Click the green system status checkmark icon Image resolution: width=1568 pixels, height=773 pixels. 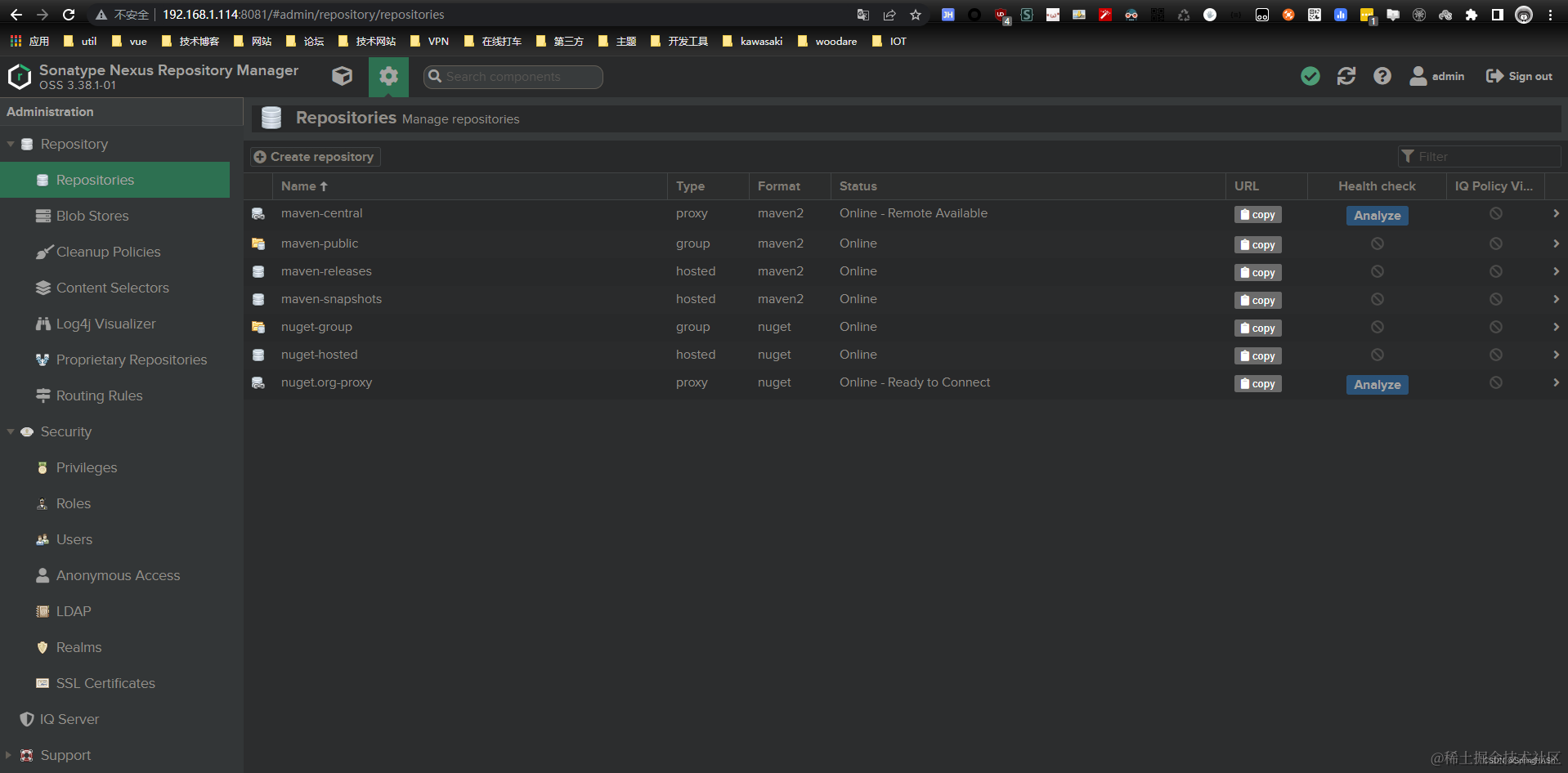coord(1310,76)
